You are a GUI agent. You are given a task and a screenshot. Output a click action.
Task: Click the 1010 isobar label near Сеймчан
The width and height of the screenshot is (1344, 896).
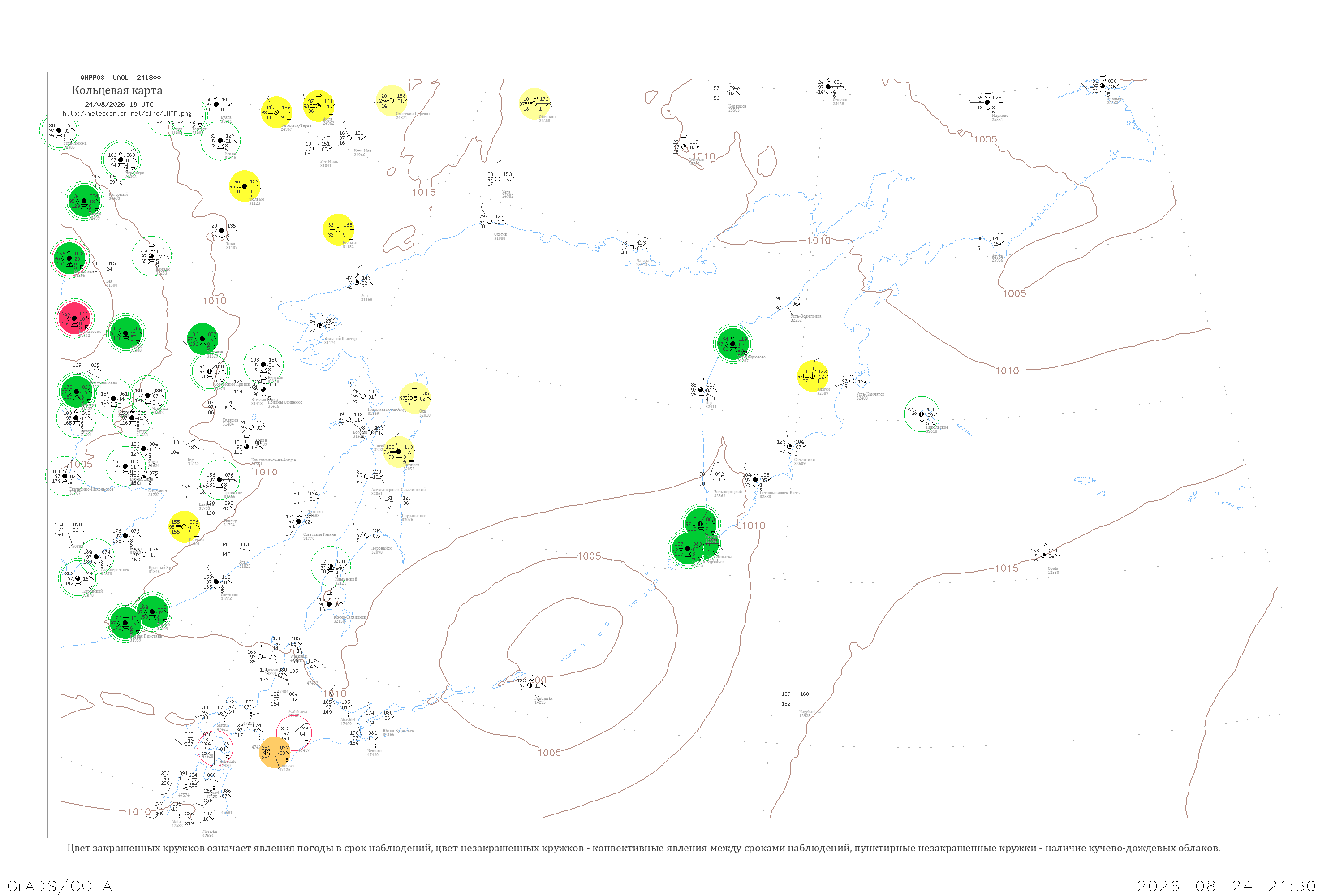click(703, 156)
